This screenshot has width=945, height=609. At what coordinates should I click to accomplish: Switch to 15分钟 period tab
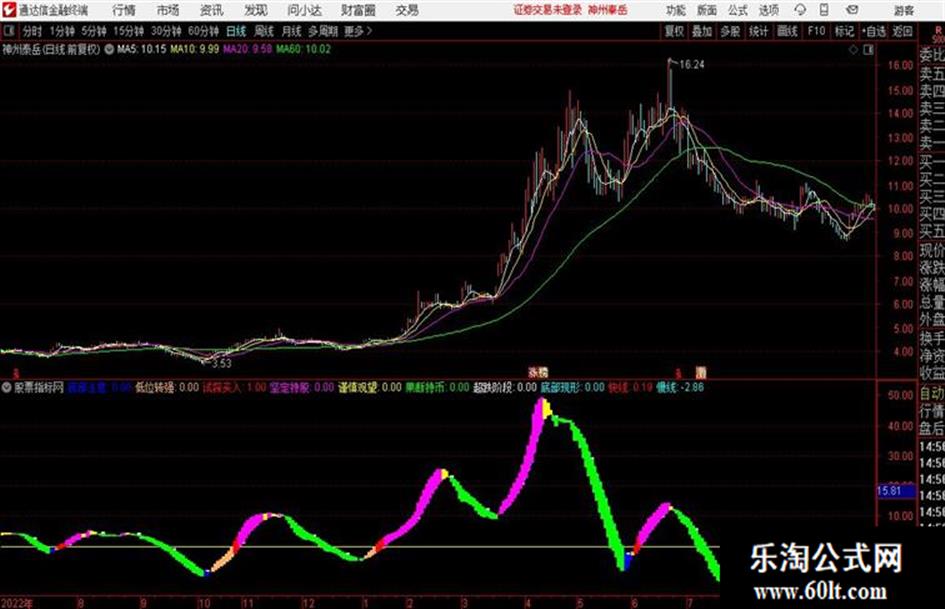point(128,31)
